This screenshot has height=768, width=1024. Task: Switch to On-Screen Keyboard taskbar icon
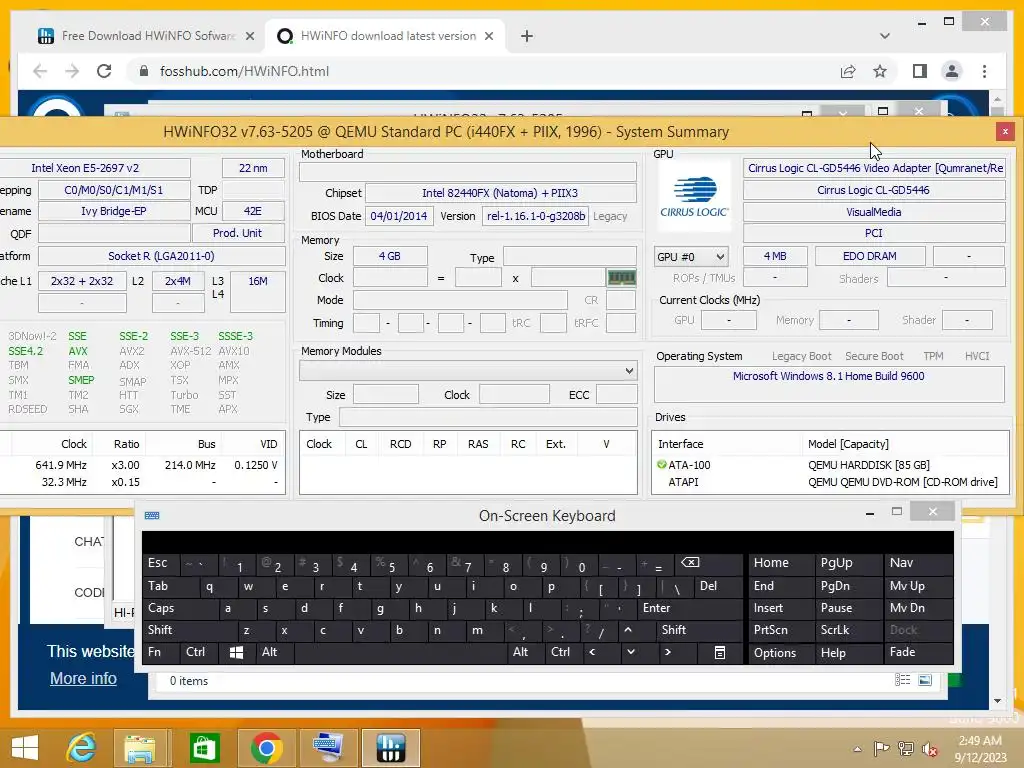tap(328, 748)
